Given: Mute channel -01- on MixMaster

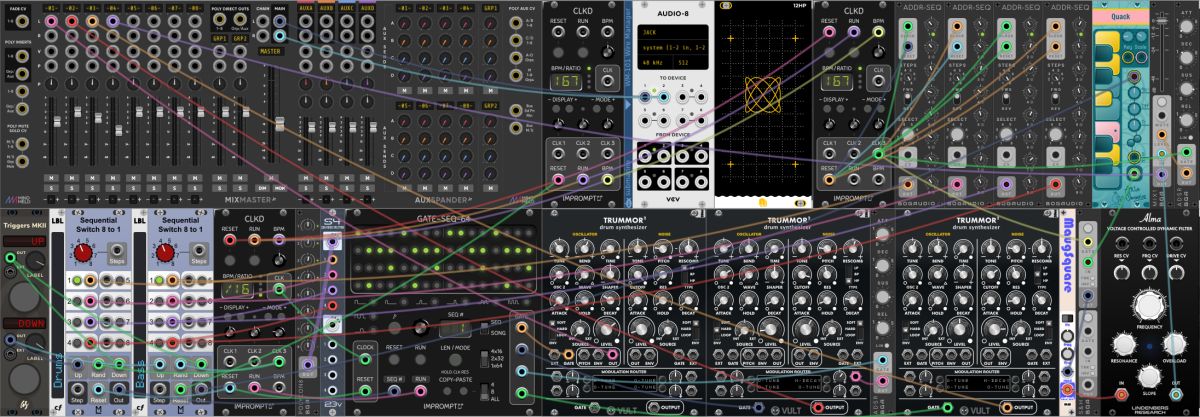Looking at the screenshot, I should 49,177.
